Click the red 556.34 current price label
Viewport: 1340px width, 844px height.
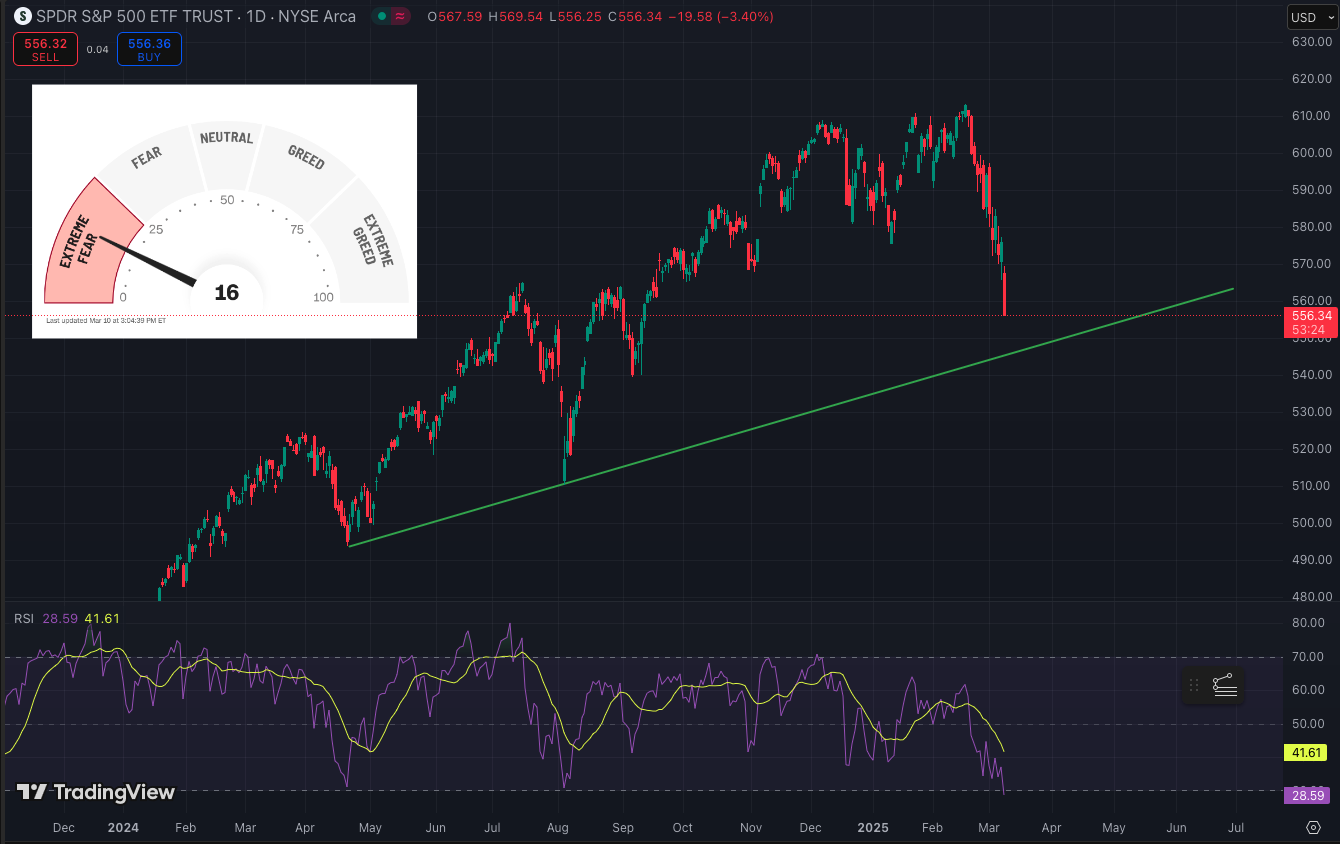coord(1309,315)
